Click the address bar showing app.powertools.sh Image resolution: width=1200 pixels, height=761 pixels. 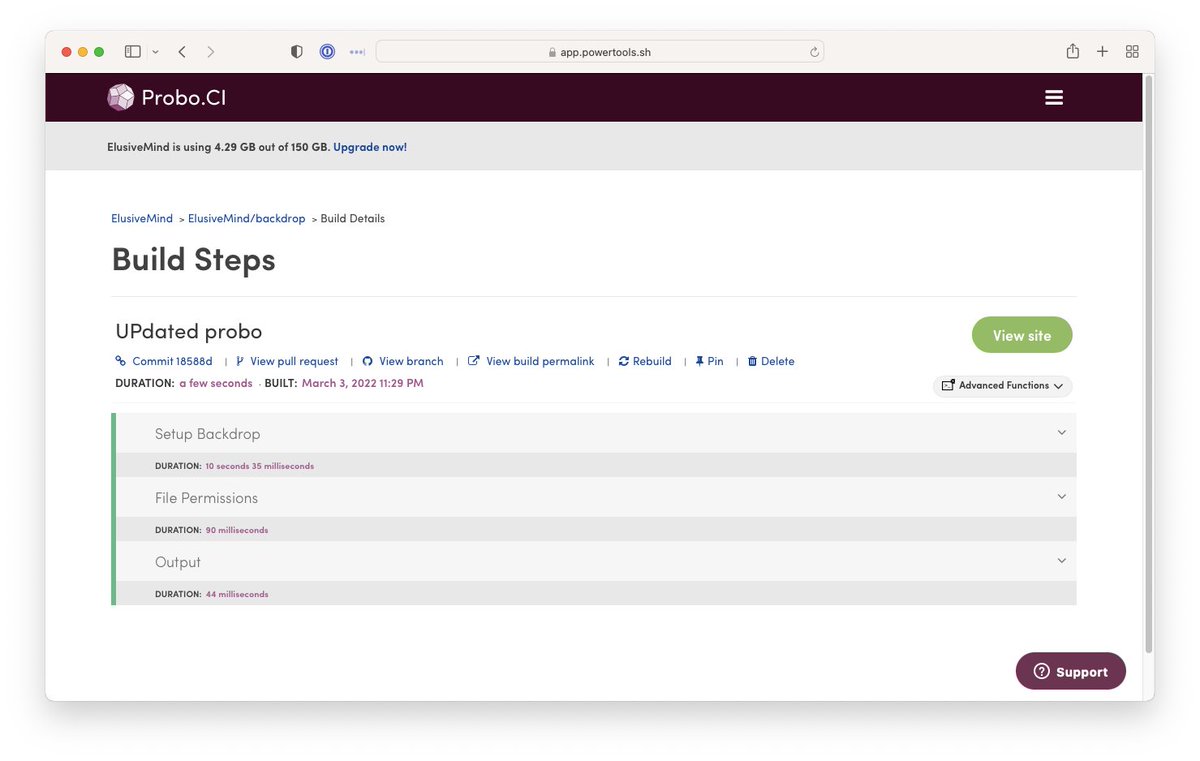pyautogui.click(x=599, y=52)
